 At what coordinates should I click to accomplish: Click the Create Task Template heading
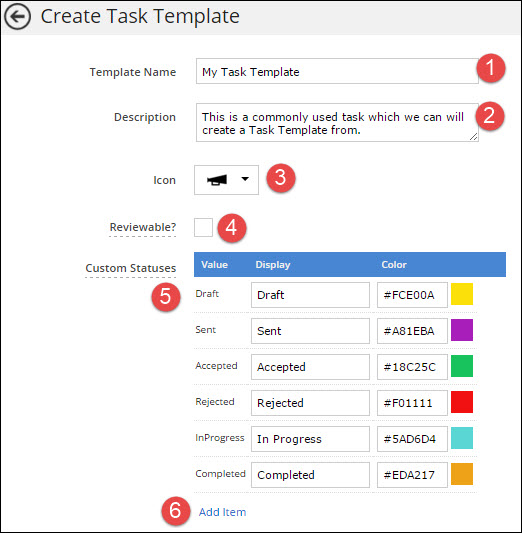coord(140,16)
